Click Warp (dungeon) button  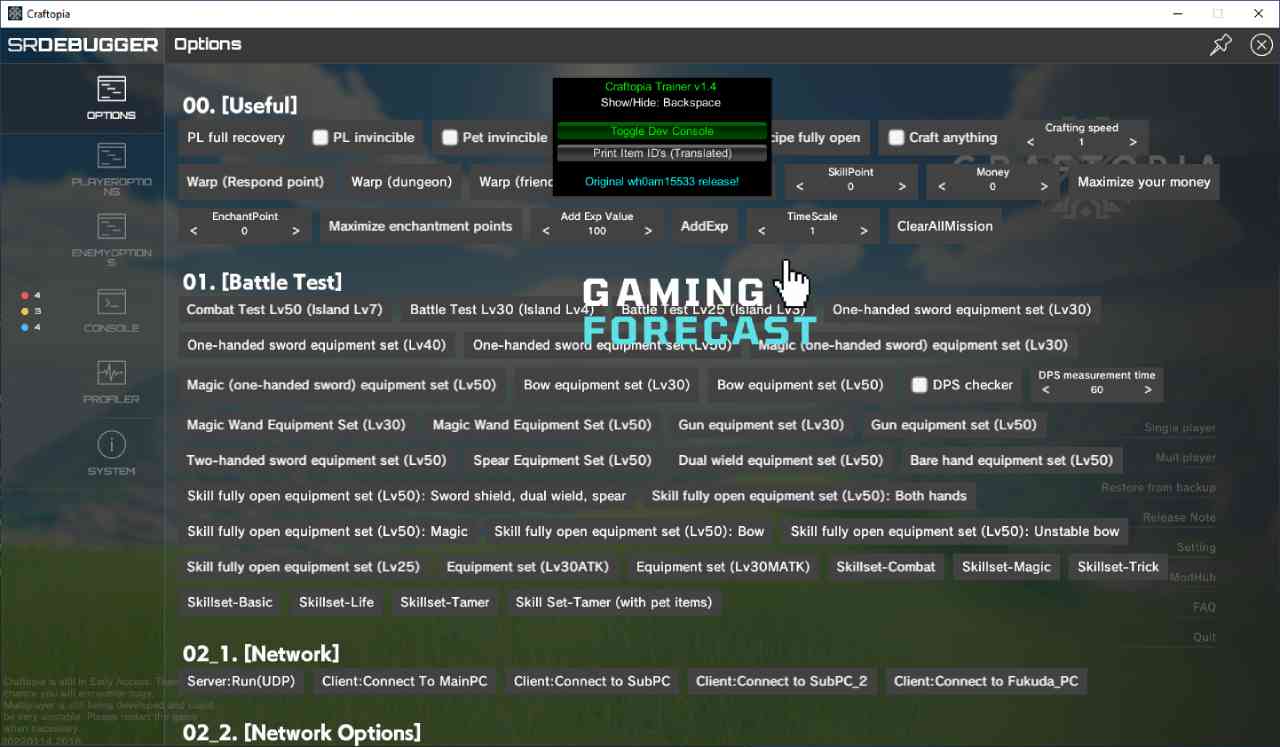click(x=402, y=182)
